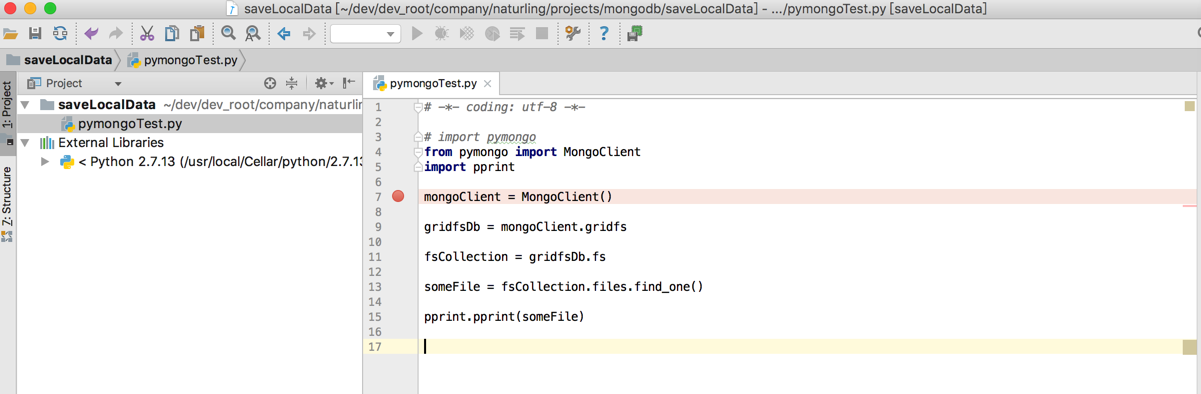Screen dimensions: 1201x394
Task: Click the caret position stripe mark on editor scrollbar
Action: [x=1189, y=347]
